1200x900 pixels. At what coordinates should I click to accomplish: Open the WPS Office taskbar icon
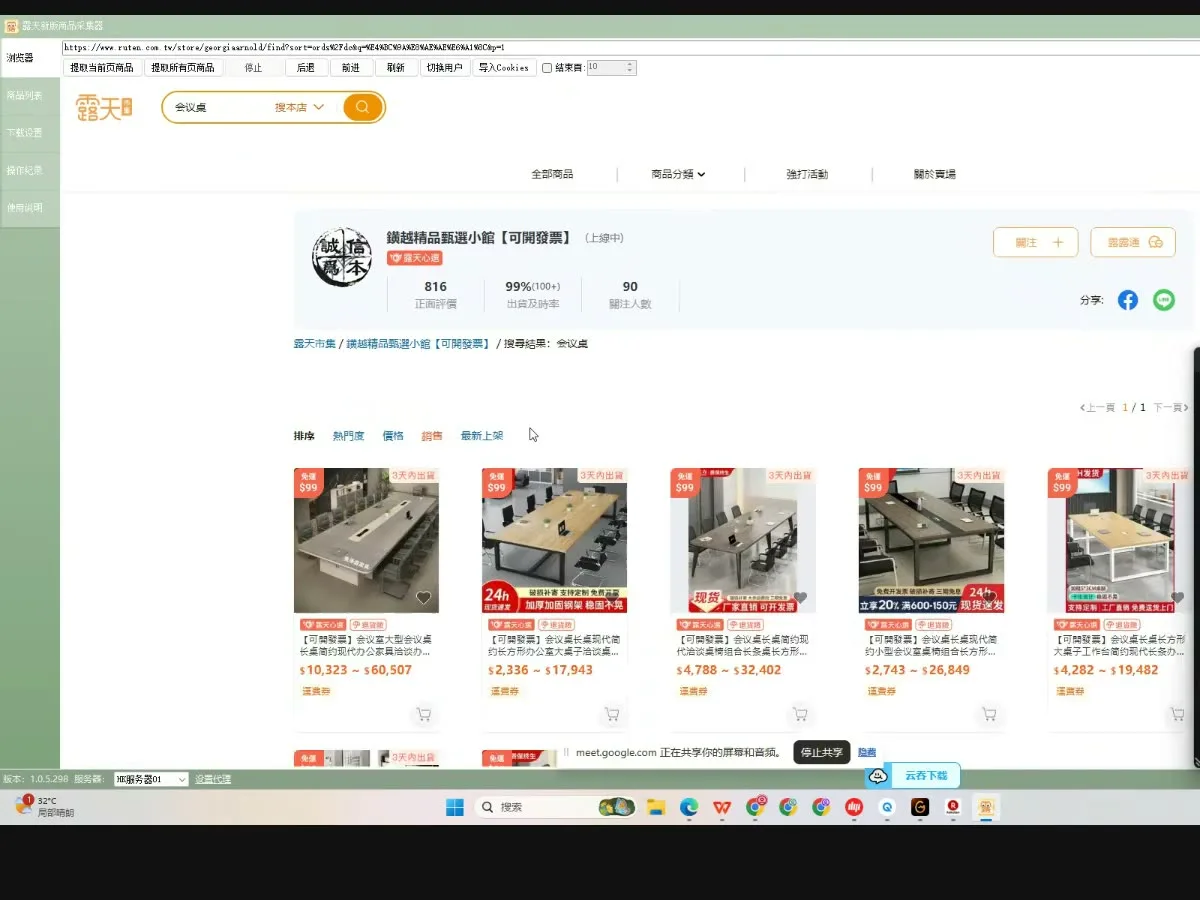(x=722, y=807)
